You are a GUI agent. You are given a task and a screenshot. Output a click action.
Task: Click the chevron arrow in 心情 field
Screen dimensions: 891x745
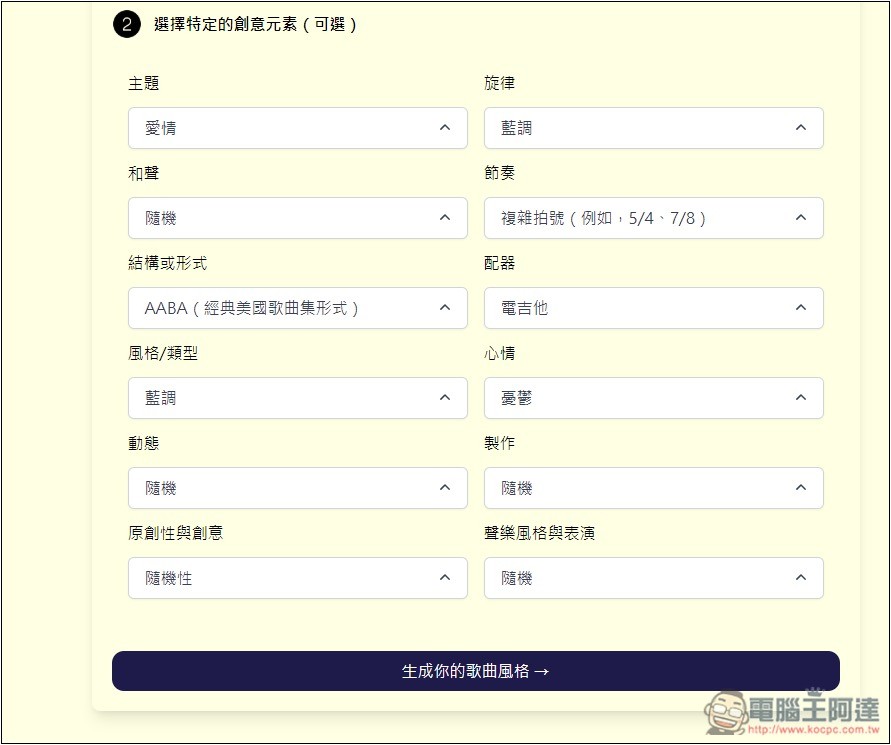pos(800,398)
